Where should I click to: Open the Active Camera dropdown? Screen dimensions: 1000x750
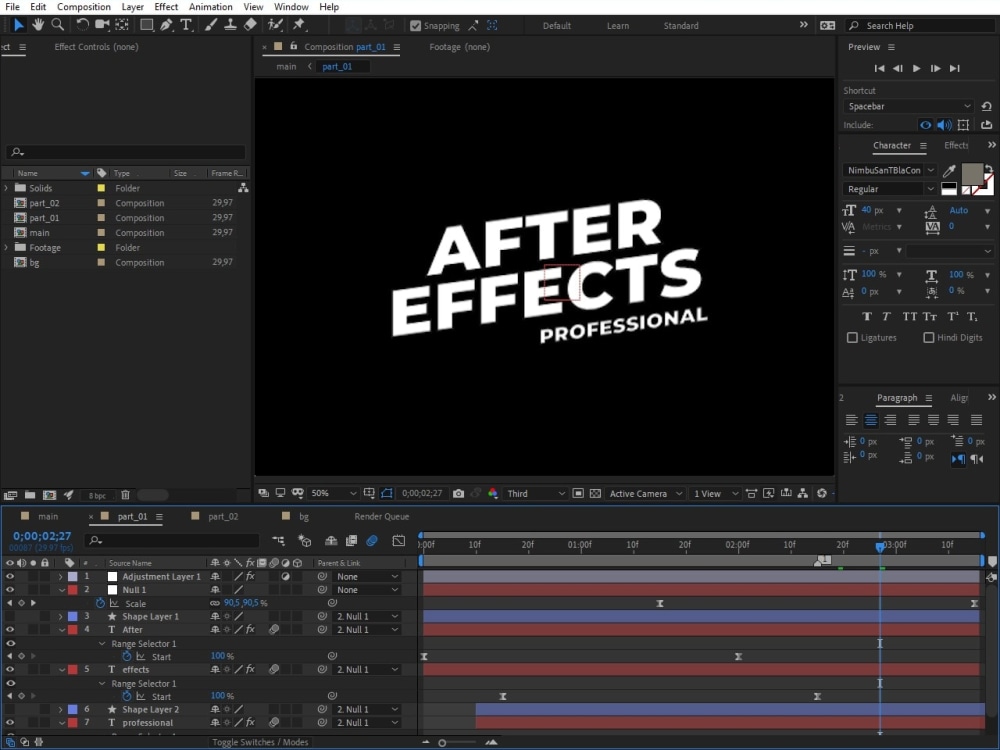click(645, 494)
